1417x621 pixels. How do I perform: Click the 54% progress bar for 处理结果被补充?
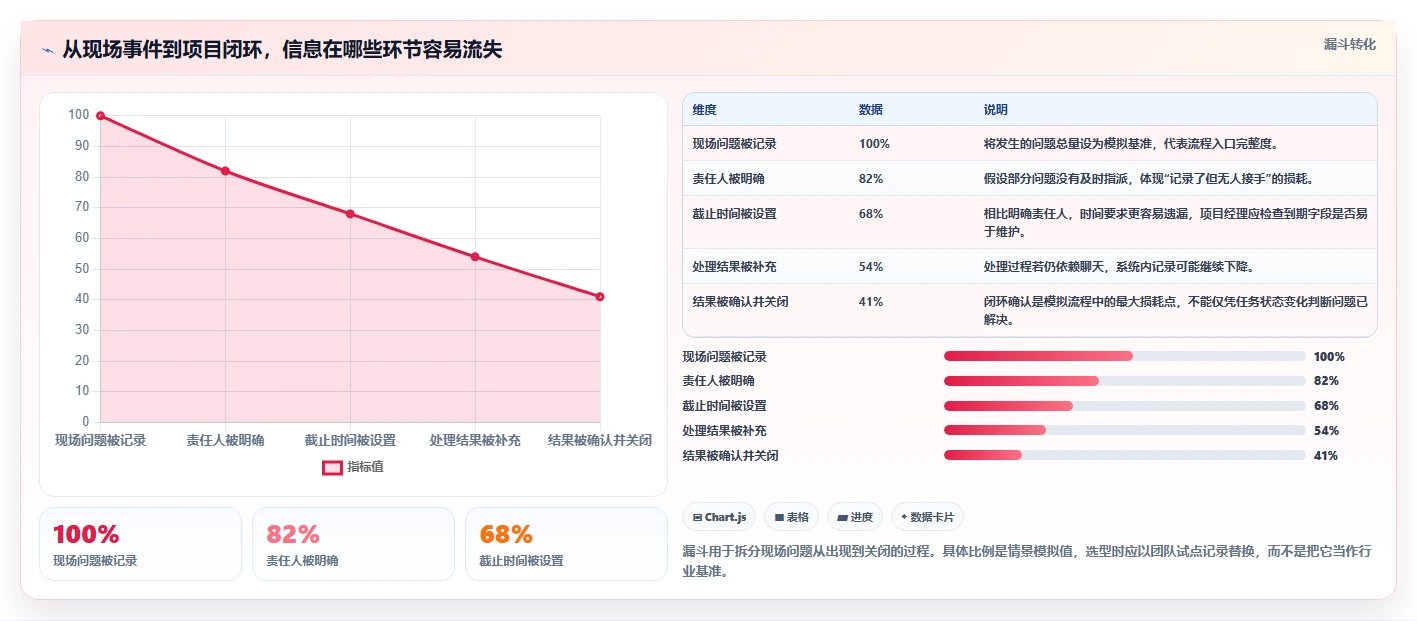(x=1125, y=430)
